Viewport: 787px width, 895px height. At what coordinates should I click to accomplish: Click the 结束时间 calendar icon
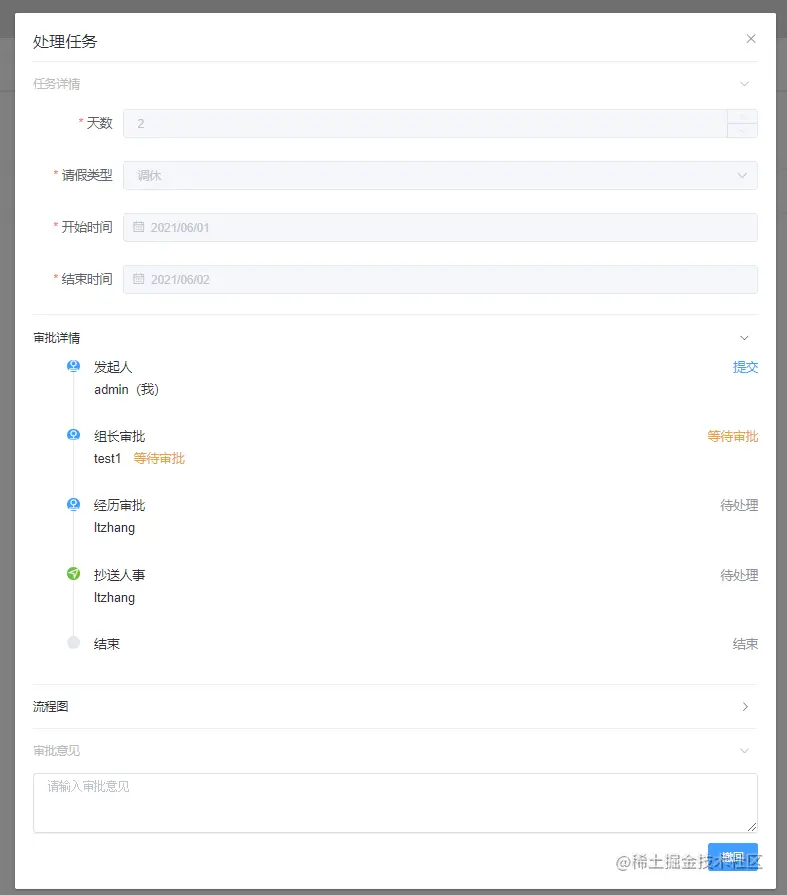[x=138, y=279]
